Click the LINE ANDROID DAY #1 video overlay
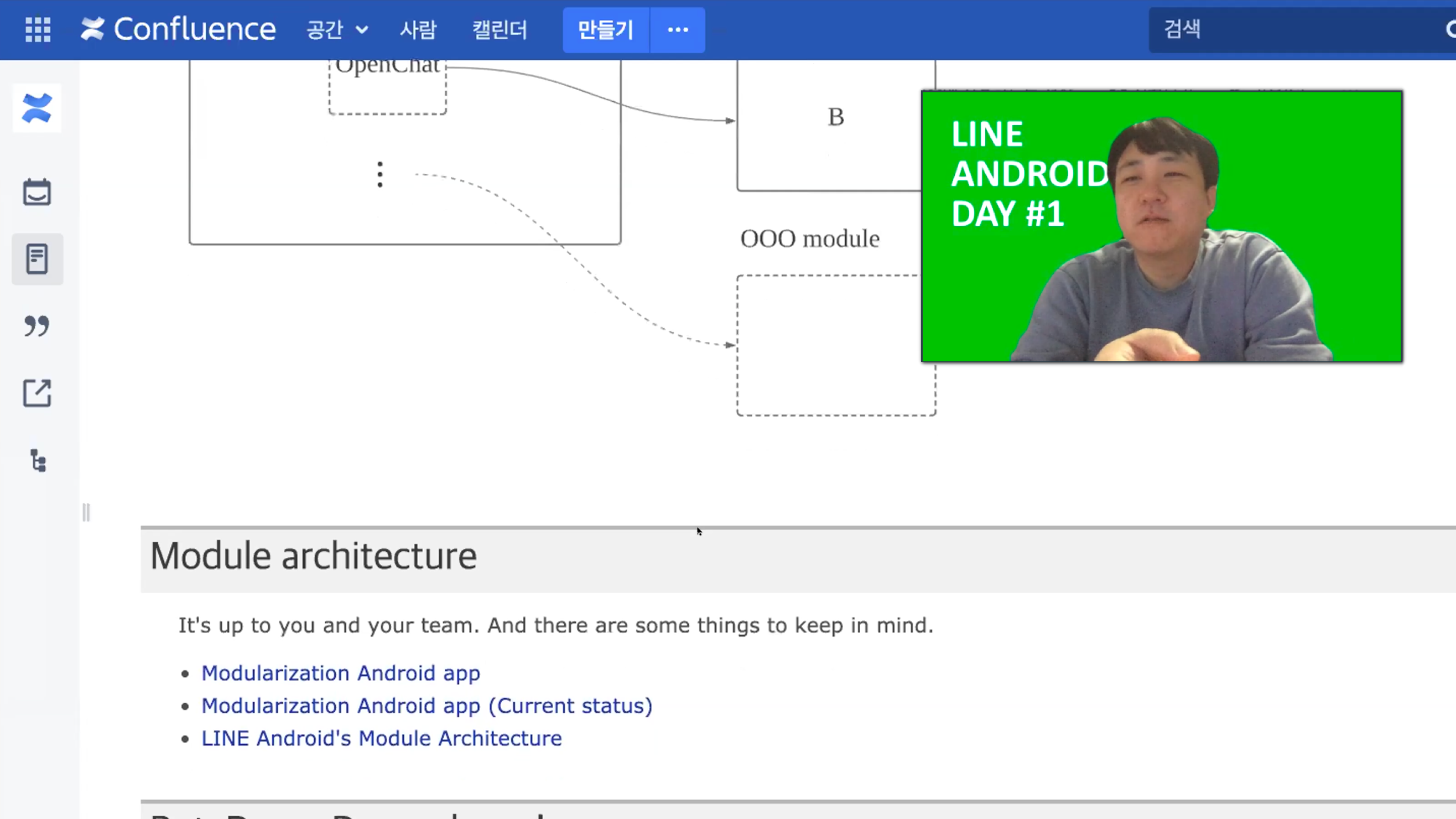Screen dimensions: 1456x819 [1162, 226]
